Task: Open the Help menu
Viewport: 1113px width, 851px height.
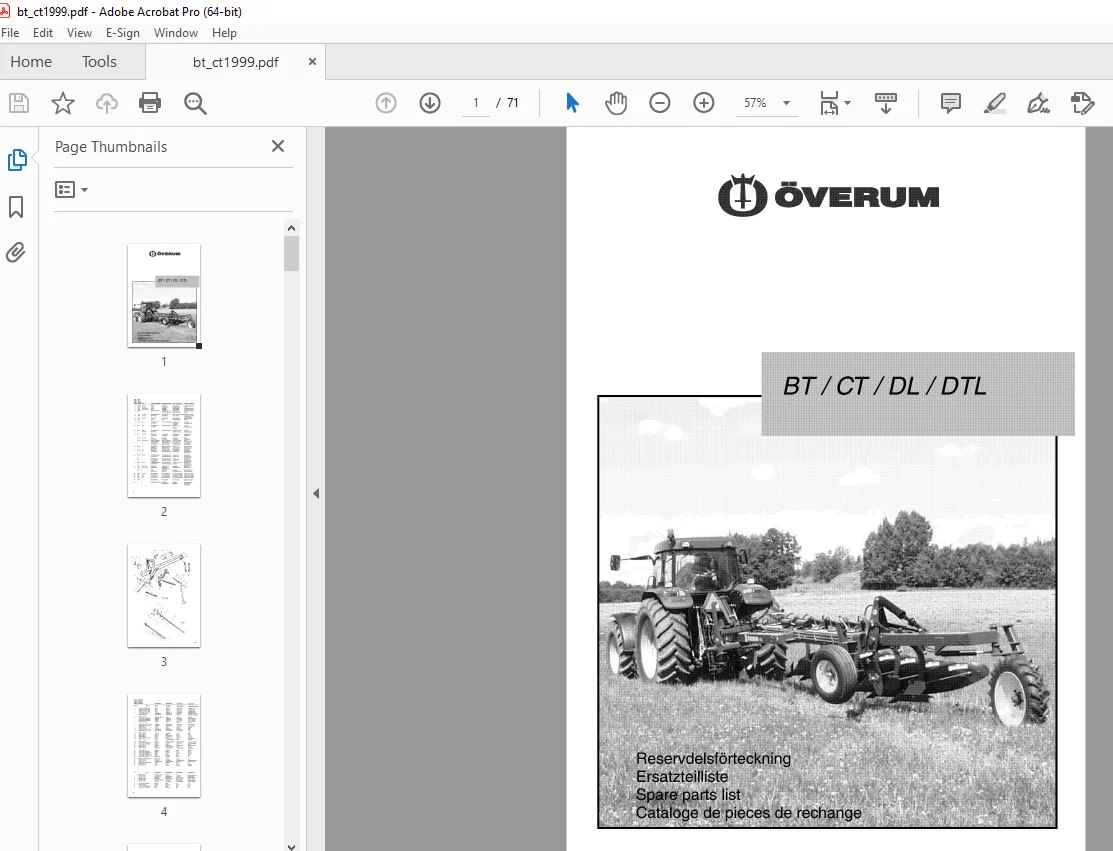Action: (x=224, y=33)
